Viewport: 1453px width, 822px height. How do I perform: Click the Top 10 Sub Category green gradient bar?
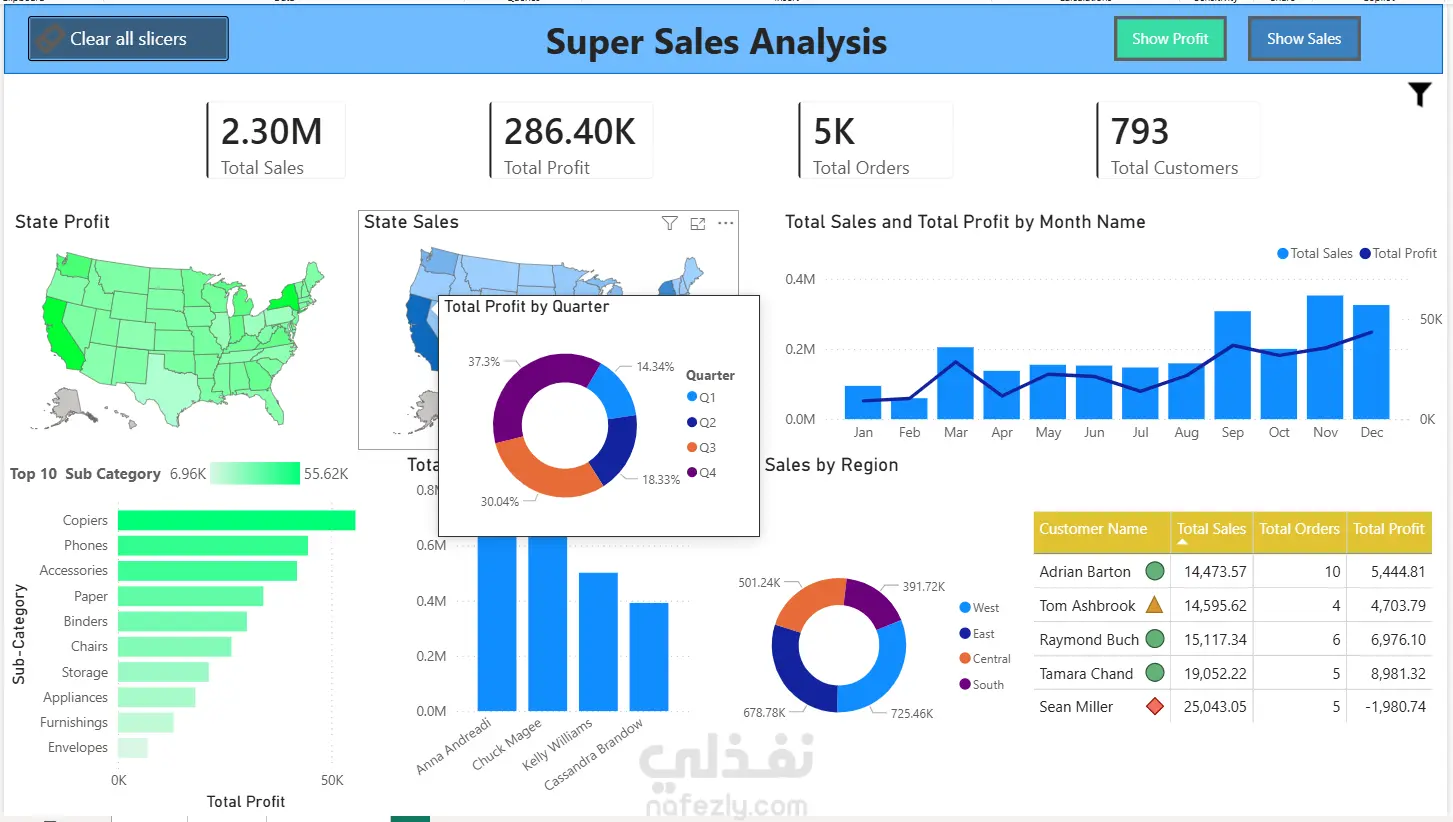(255, 473)
